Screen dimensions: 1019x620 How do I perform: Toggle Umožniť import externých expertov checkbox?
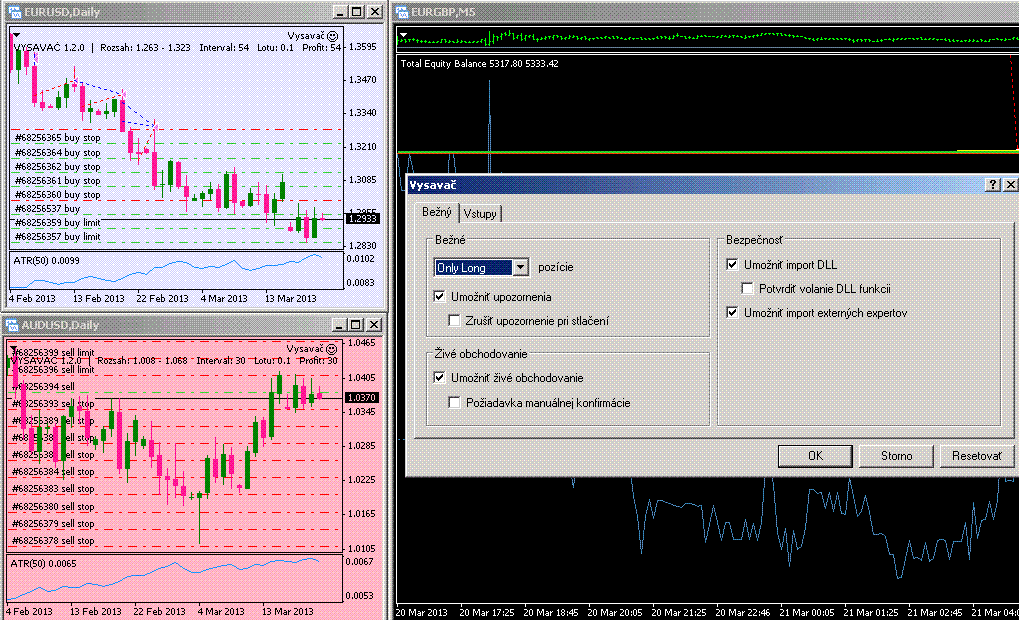pyautogui.click(x=732, y=313)
